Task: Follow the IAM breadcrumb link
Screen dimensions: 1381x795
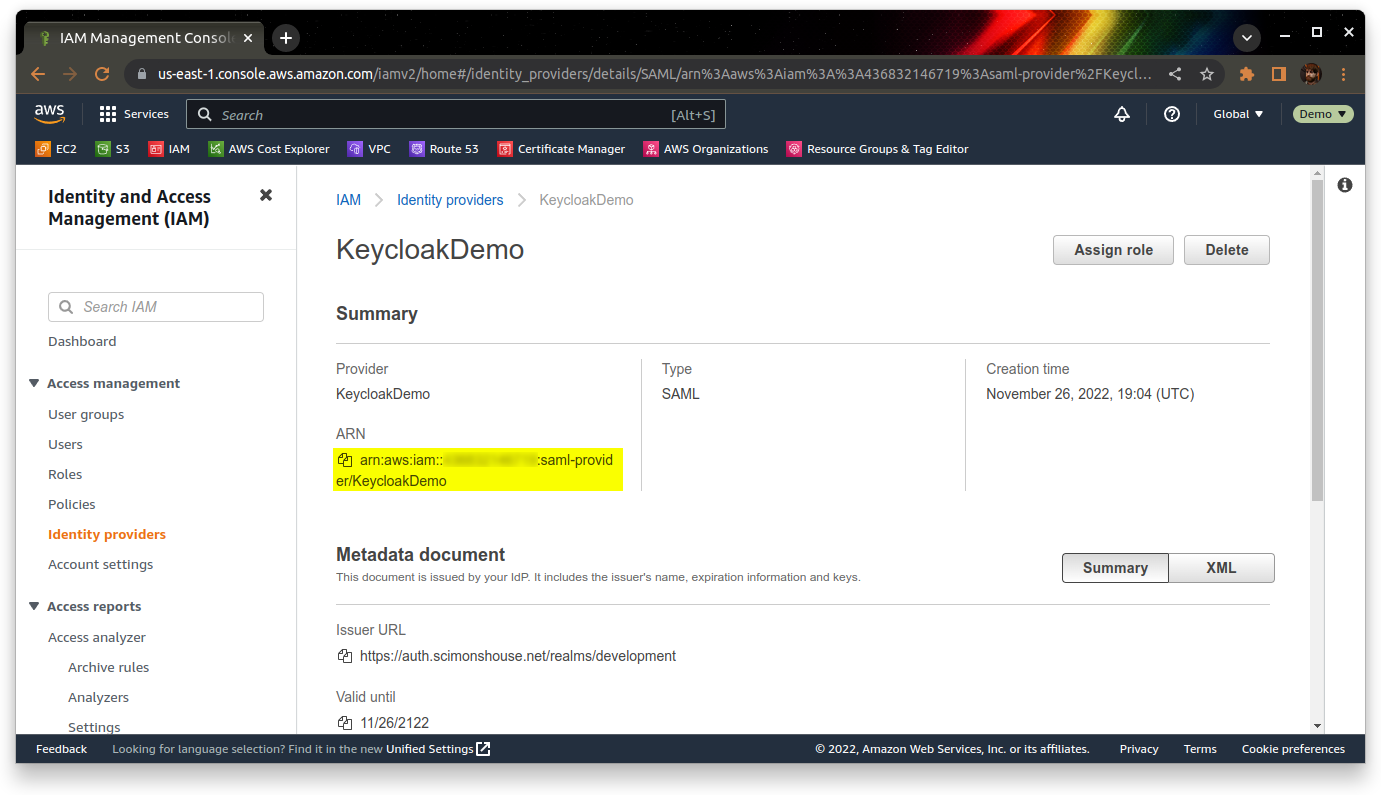Action: pyautogui.click(x=348, y=200)
